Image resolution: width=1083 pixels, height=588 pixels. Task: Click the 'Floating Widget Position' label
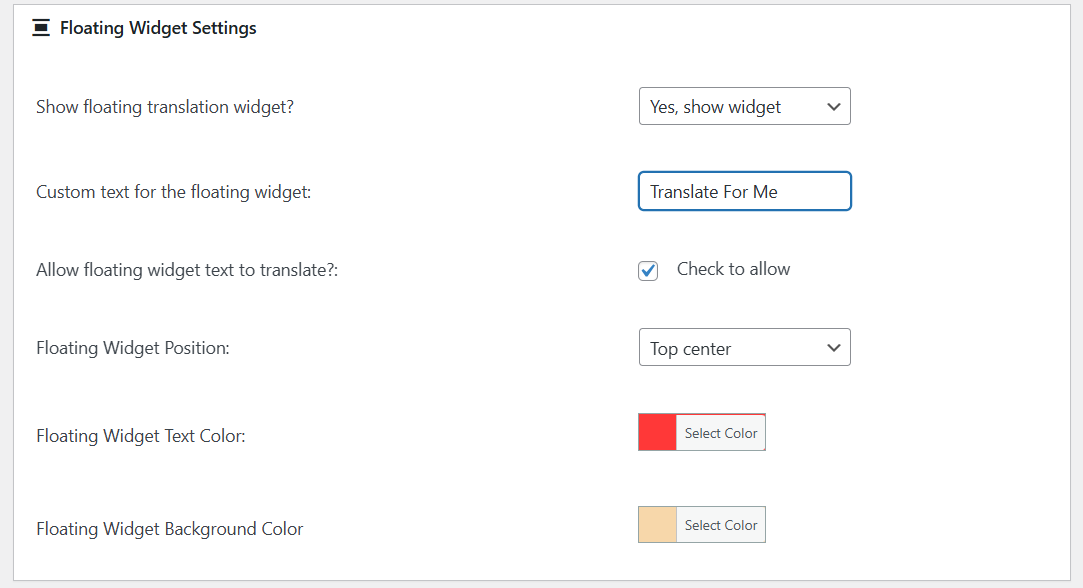click(133, 348)
